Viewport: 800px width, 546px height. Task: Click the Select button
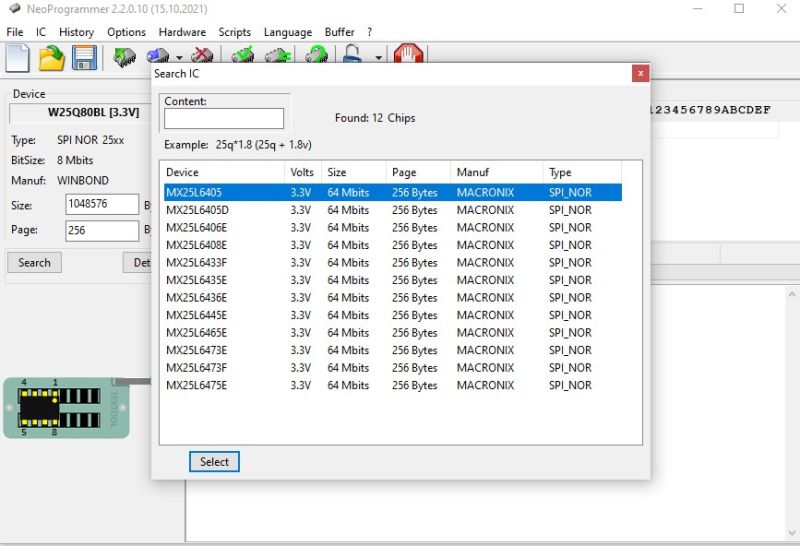pyautogui.click(x=214, y=462)
